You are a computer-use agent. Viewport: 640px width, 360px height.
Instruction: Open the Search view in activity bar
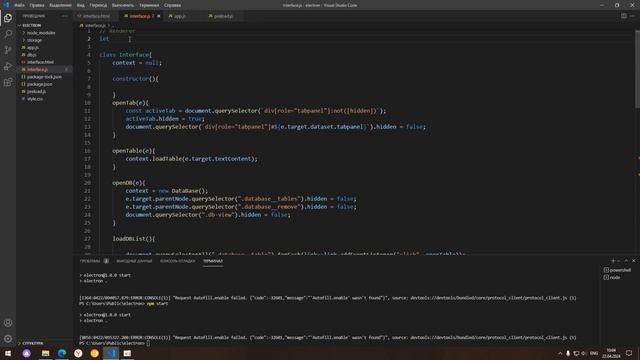pos(8,34)
